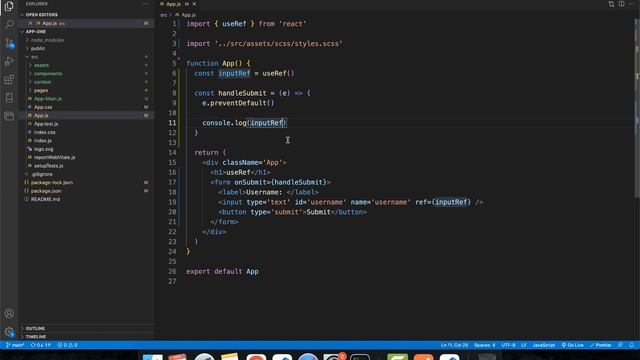The width and height of the screenshot is (640, 360).
Task: Click Ln 11, Col 25 cursor position
Action: point(454,345)
